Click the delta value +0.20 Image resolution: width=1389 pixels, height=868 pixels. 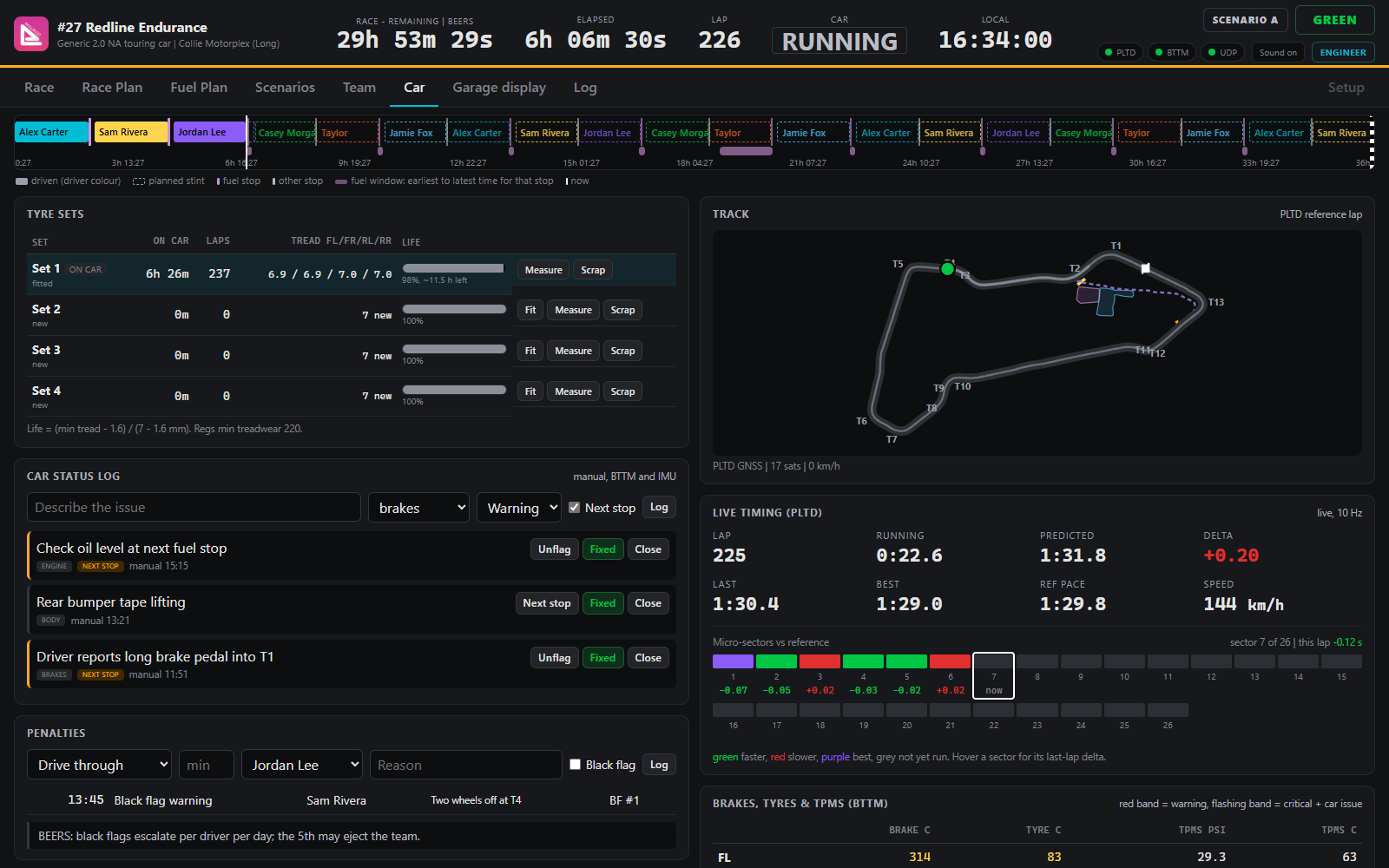point(1230,556)
